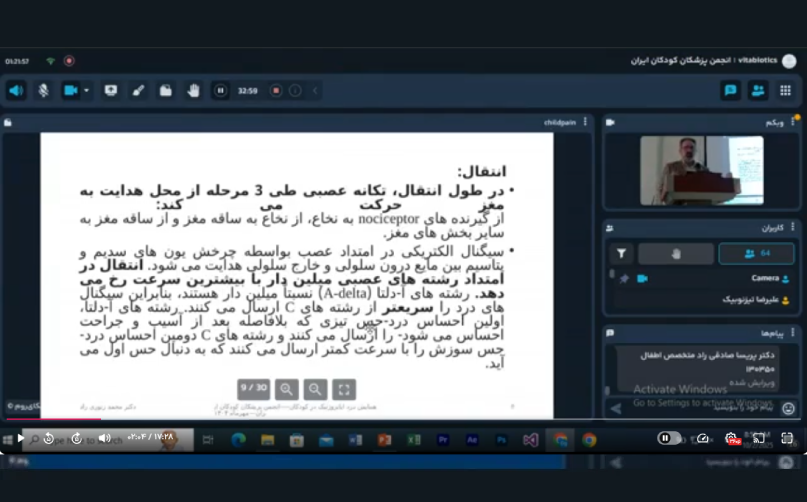
Task: Open the file sharing folder icon
Action: coord(166,91)
